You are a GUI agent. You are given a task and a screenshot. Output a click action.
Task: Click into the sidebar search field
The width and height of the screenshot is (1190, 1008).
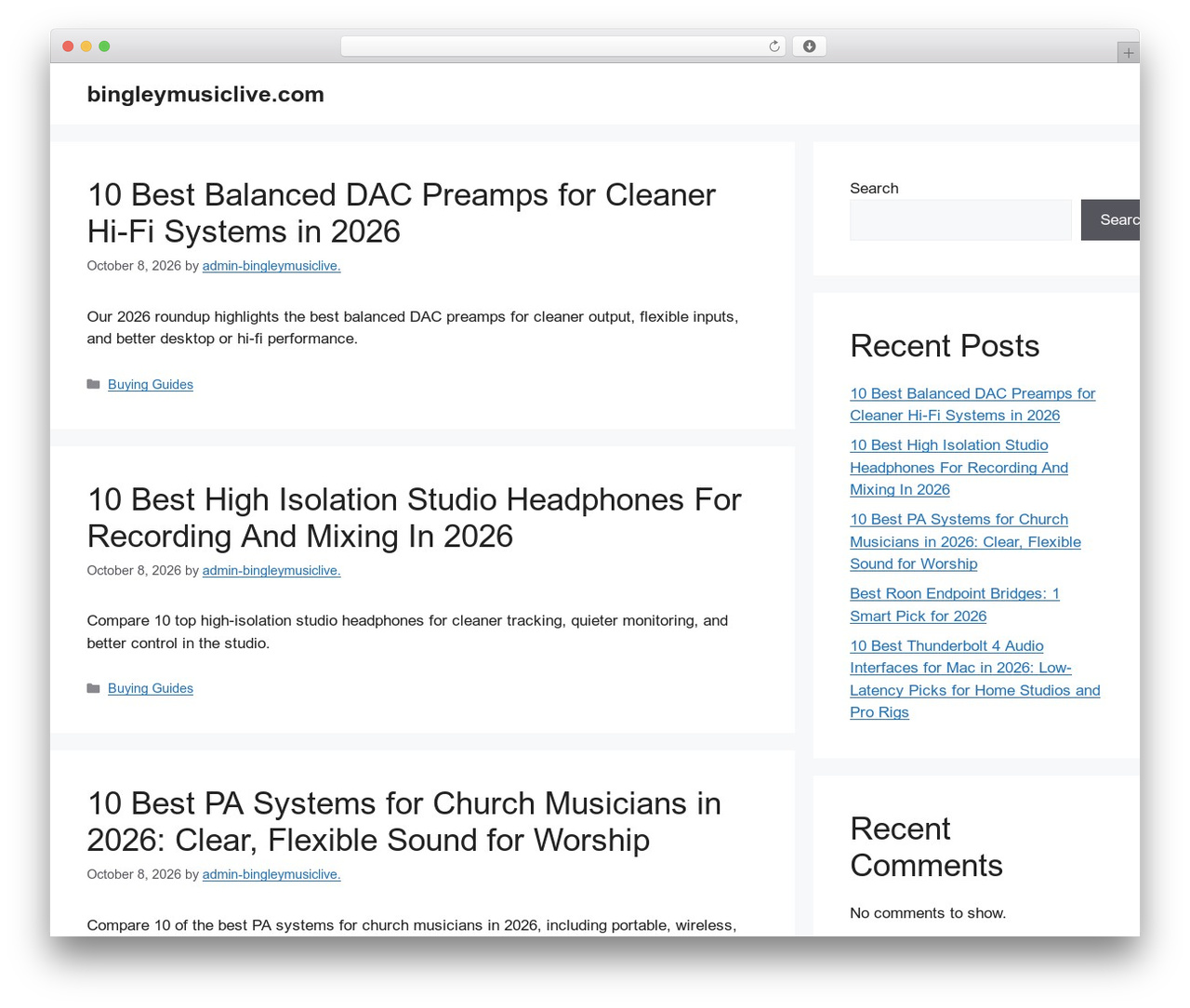pyautogui.click(x=960, y=220)
